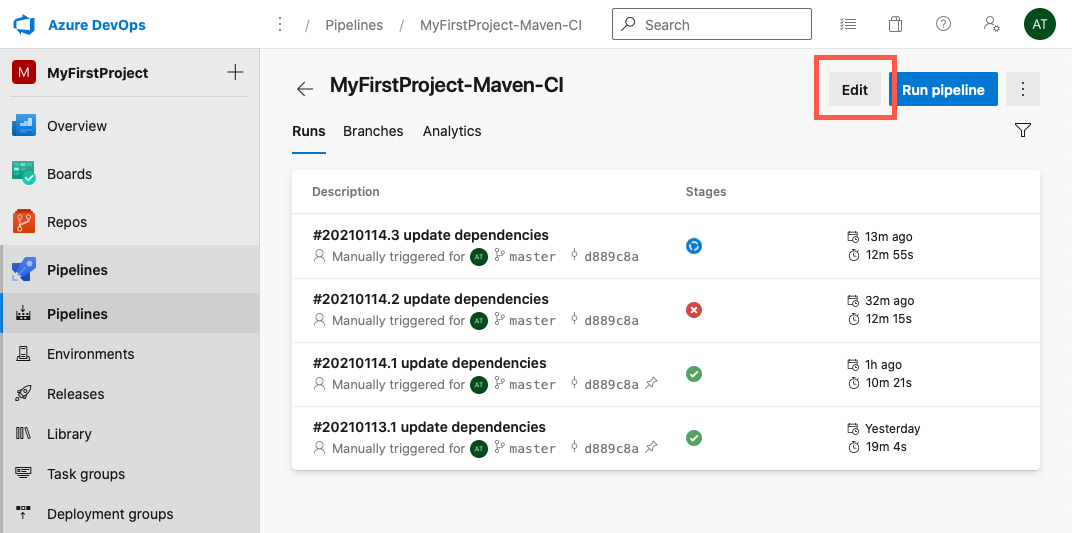Open more actions beside Run pipeline
The height and width of the screenshot is (533, 1072).
(x=1023, y=89)
